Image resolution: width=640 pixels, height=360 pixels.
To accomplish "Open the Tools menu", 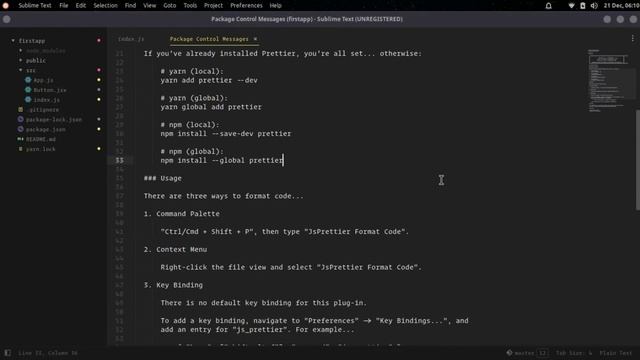I will tap(190, 6).
